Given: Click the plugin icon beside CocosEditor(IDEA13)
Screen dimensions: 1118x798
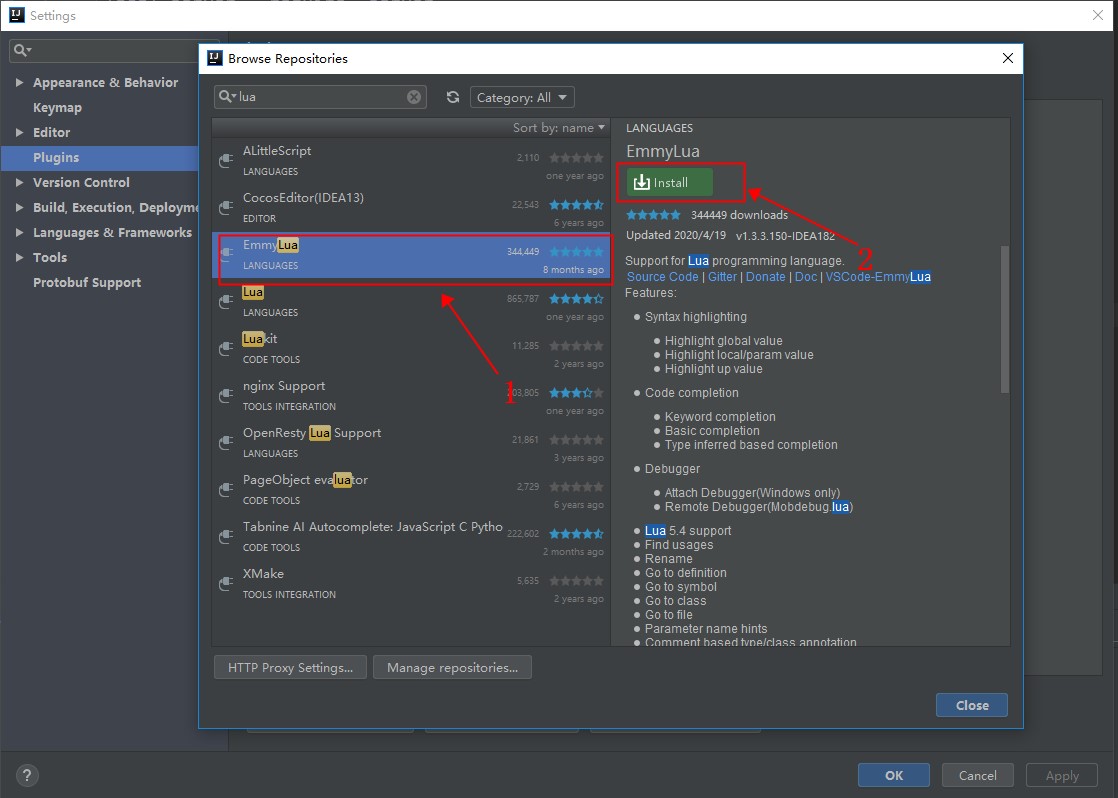Looking at the screenshot, I should click(226, 208).
